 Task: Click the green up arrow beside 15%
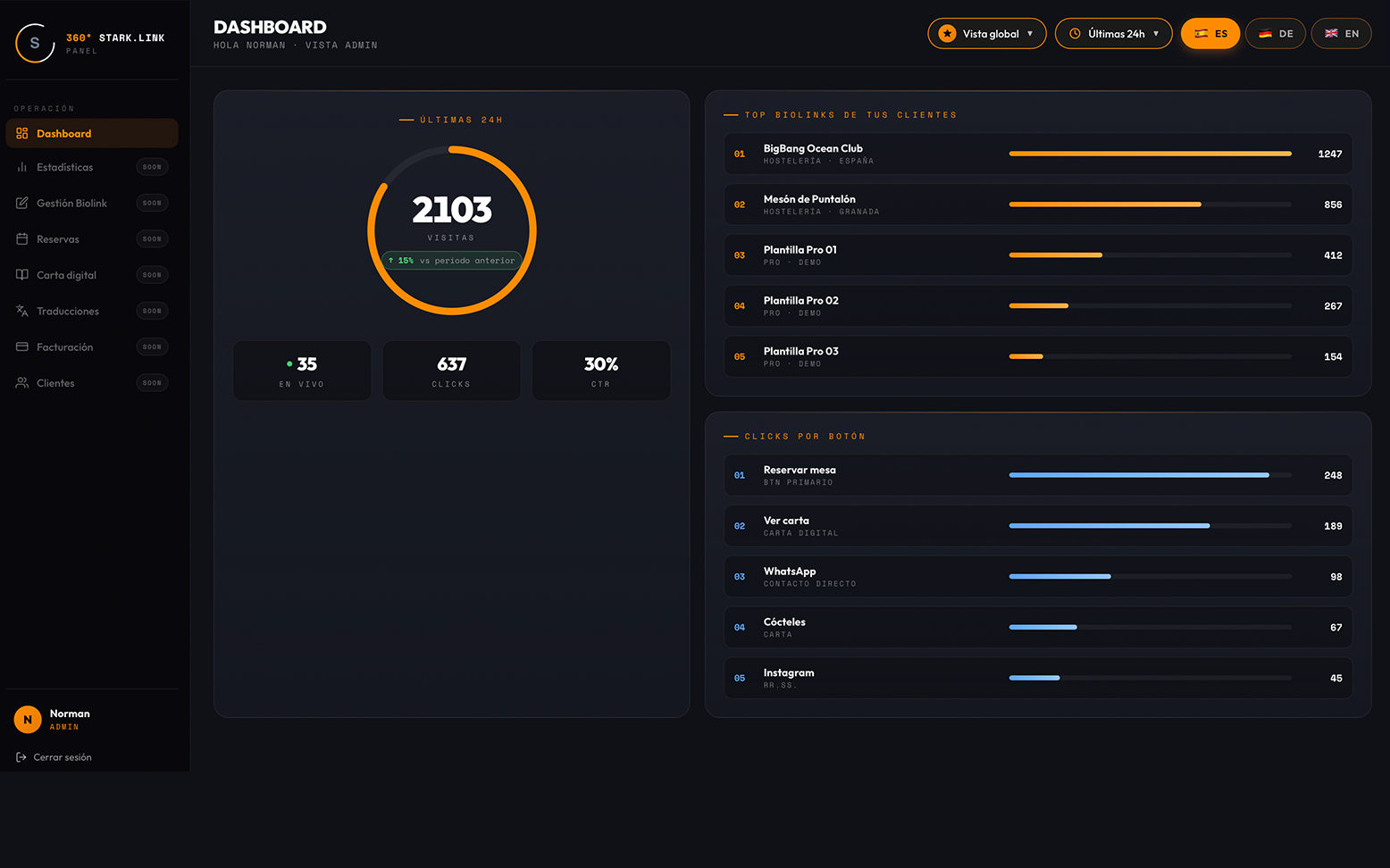coord(391,261)
